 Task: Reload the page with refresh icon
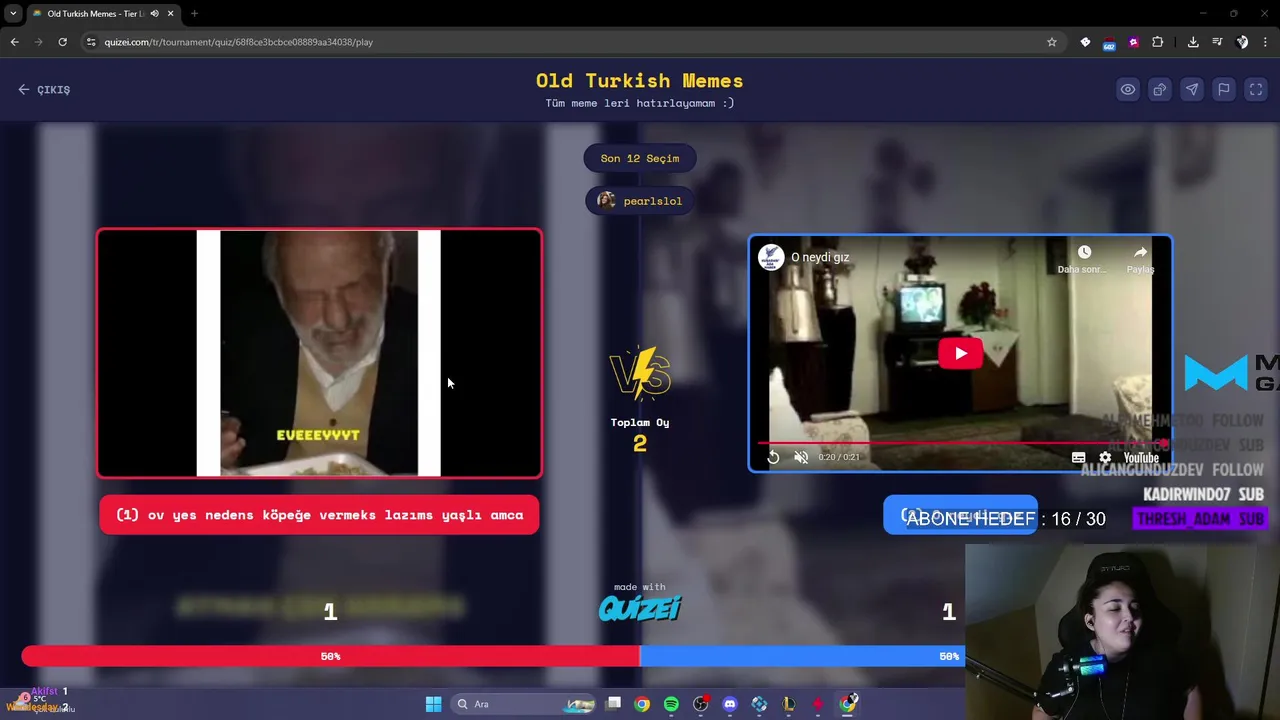[62, 42]
